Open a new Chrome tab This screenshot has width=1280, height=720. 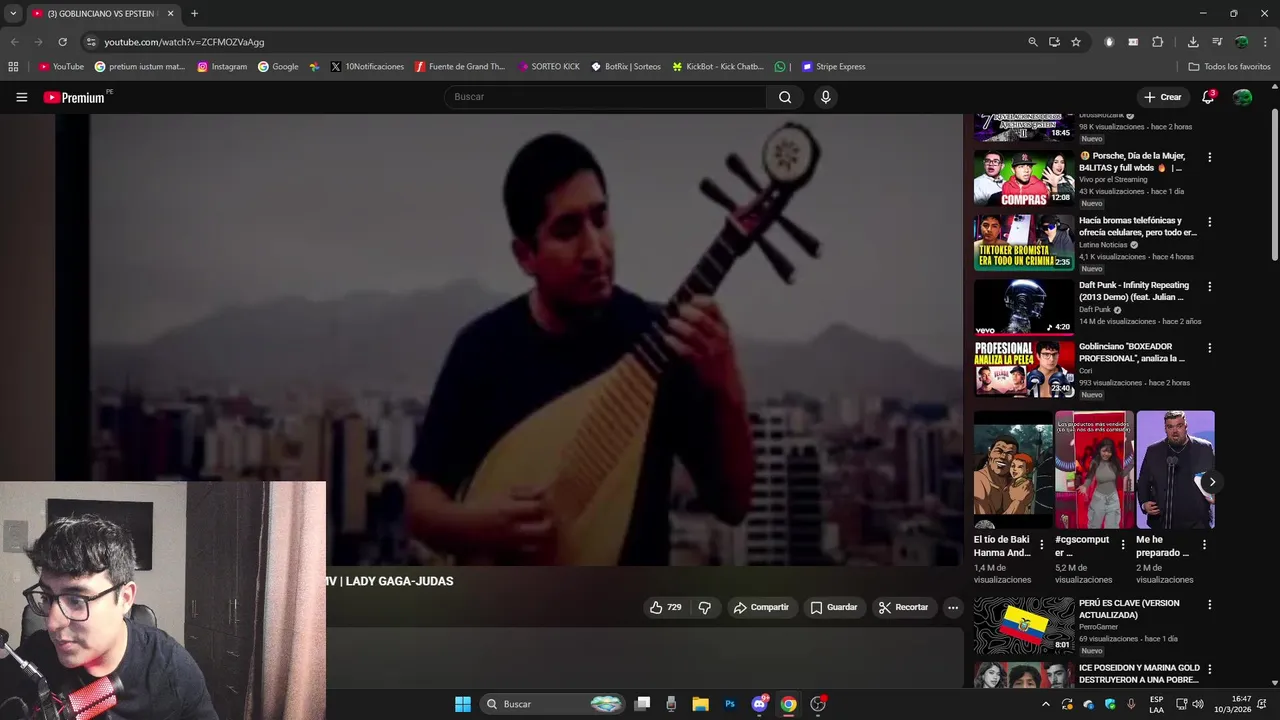[194, 13]
